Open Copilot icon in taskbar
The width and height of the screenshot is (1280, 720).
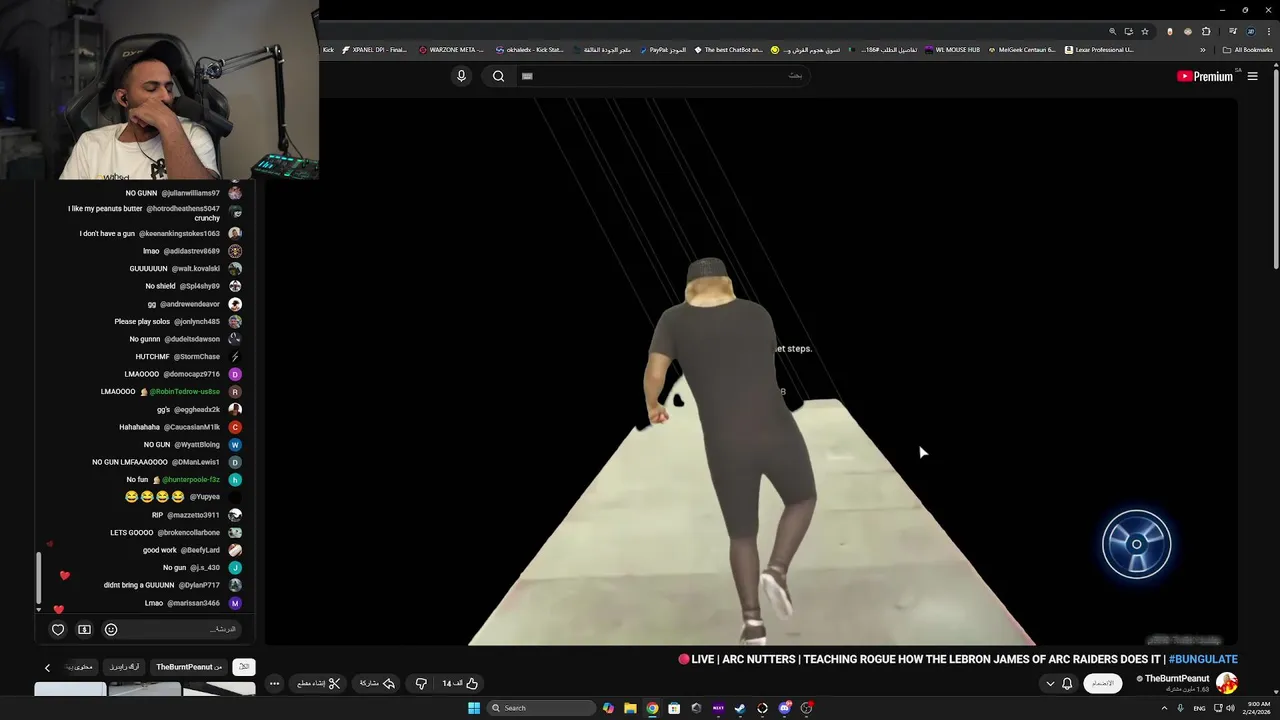click(608, 708)
